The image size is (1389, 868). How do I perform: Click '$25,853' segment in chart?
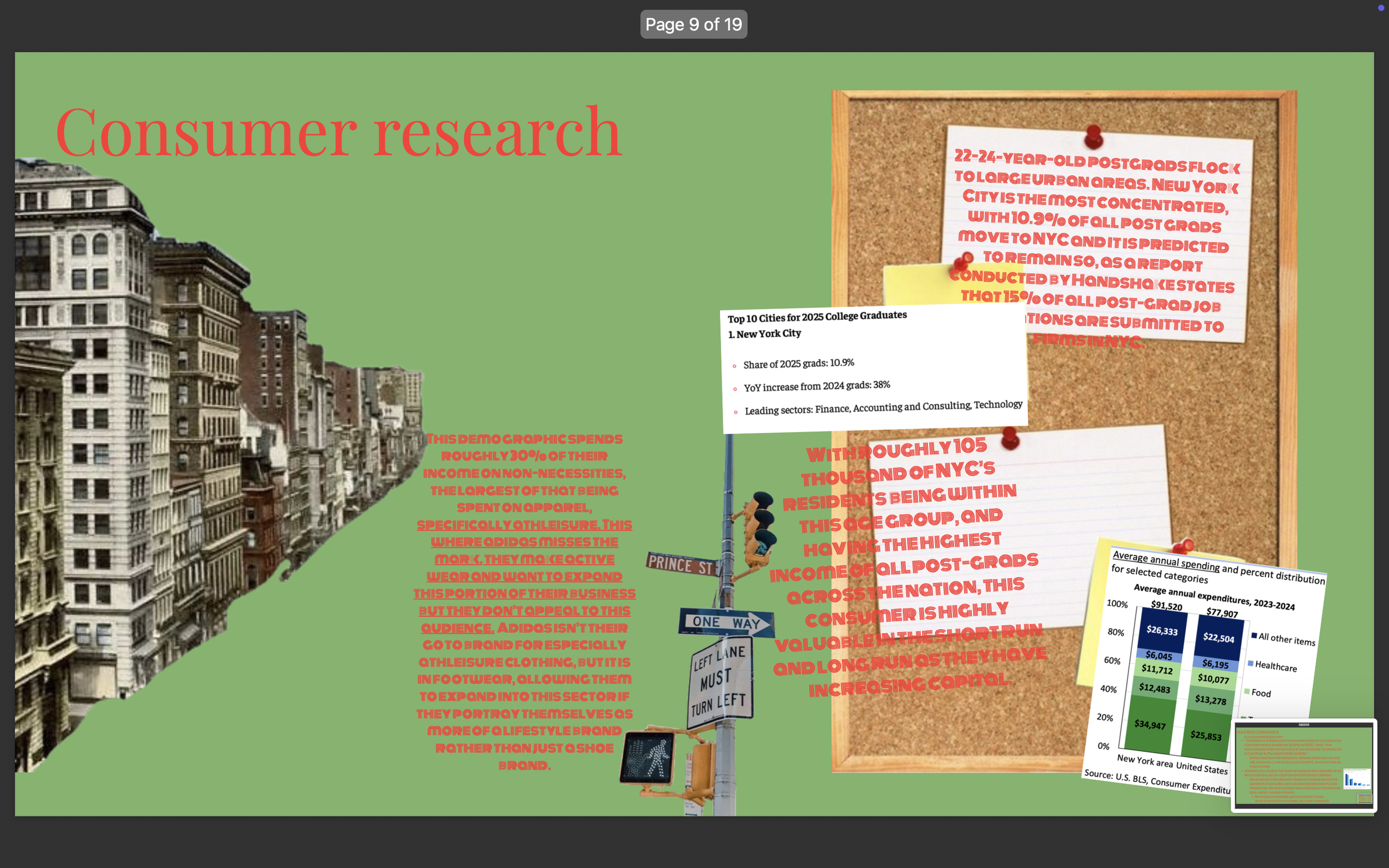tap(1206, 735)
